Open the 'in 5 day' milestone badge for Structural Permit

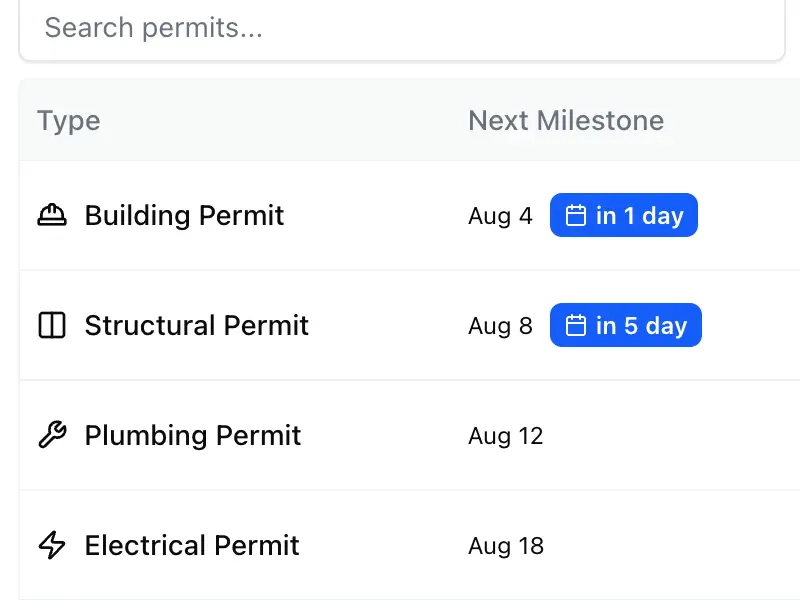tap(625, 325)
